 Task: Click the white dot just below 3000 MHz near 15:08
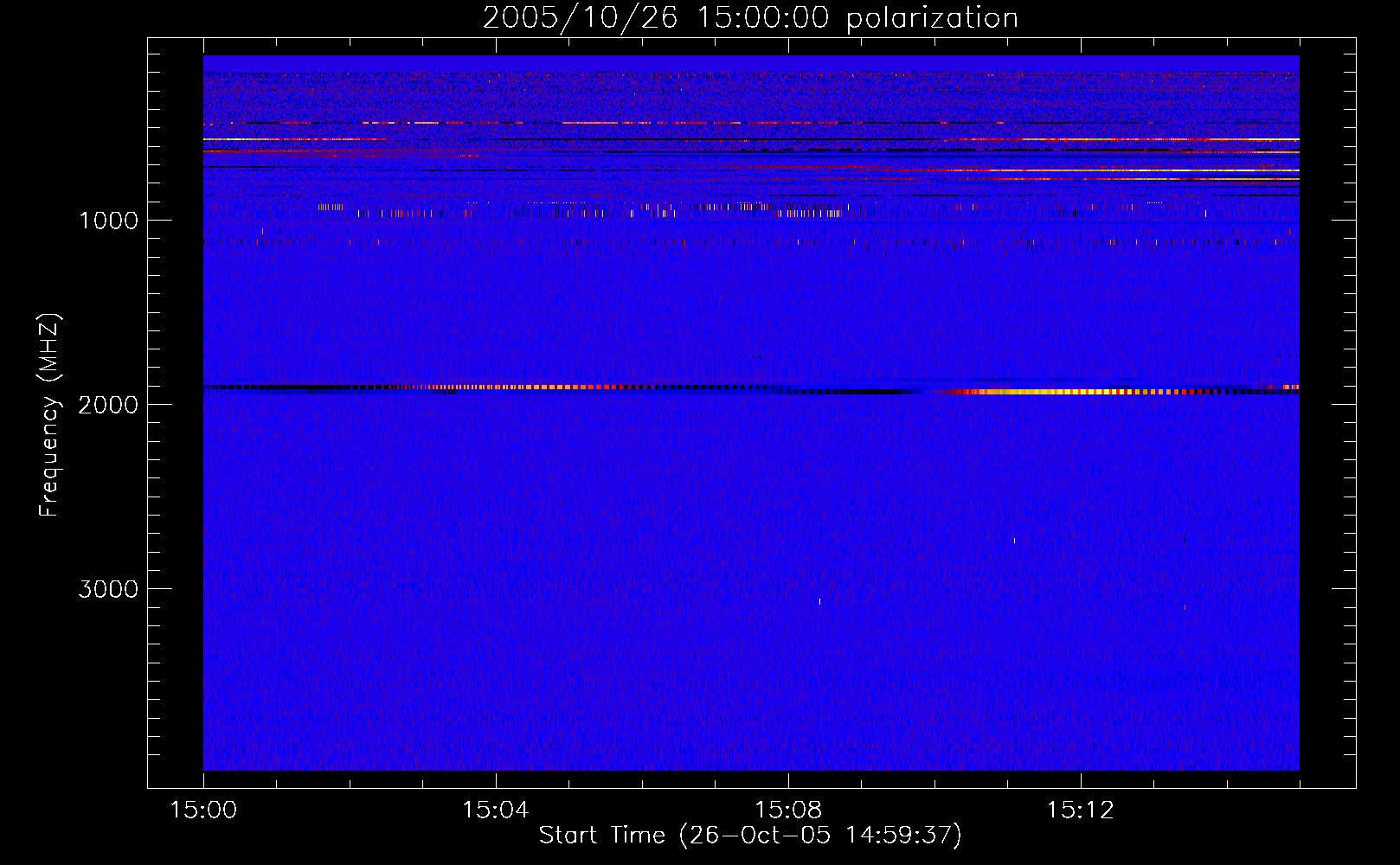pyautogui.click(x=819, y=601)
